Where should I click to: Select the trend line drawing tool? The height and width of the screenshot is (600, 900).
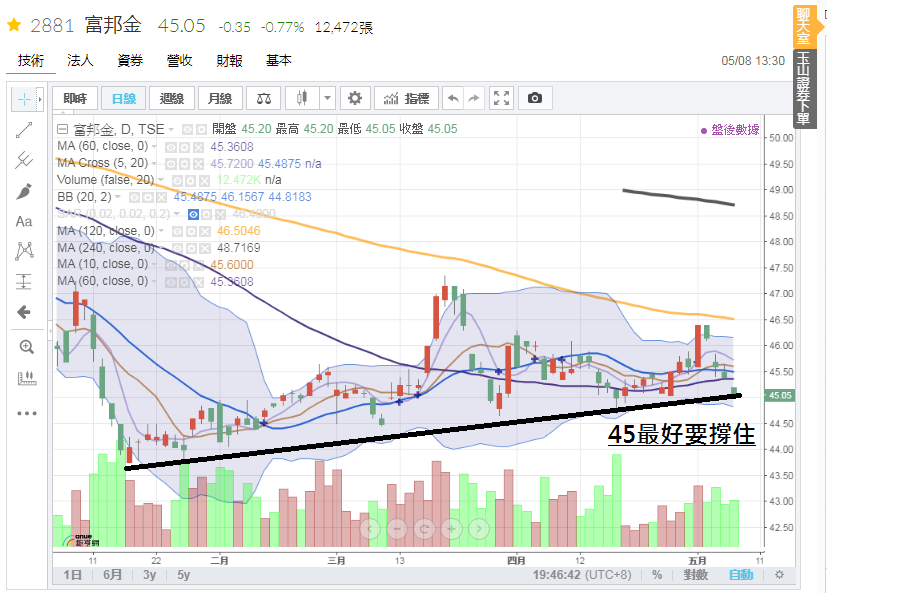[24, 130]
